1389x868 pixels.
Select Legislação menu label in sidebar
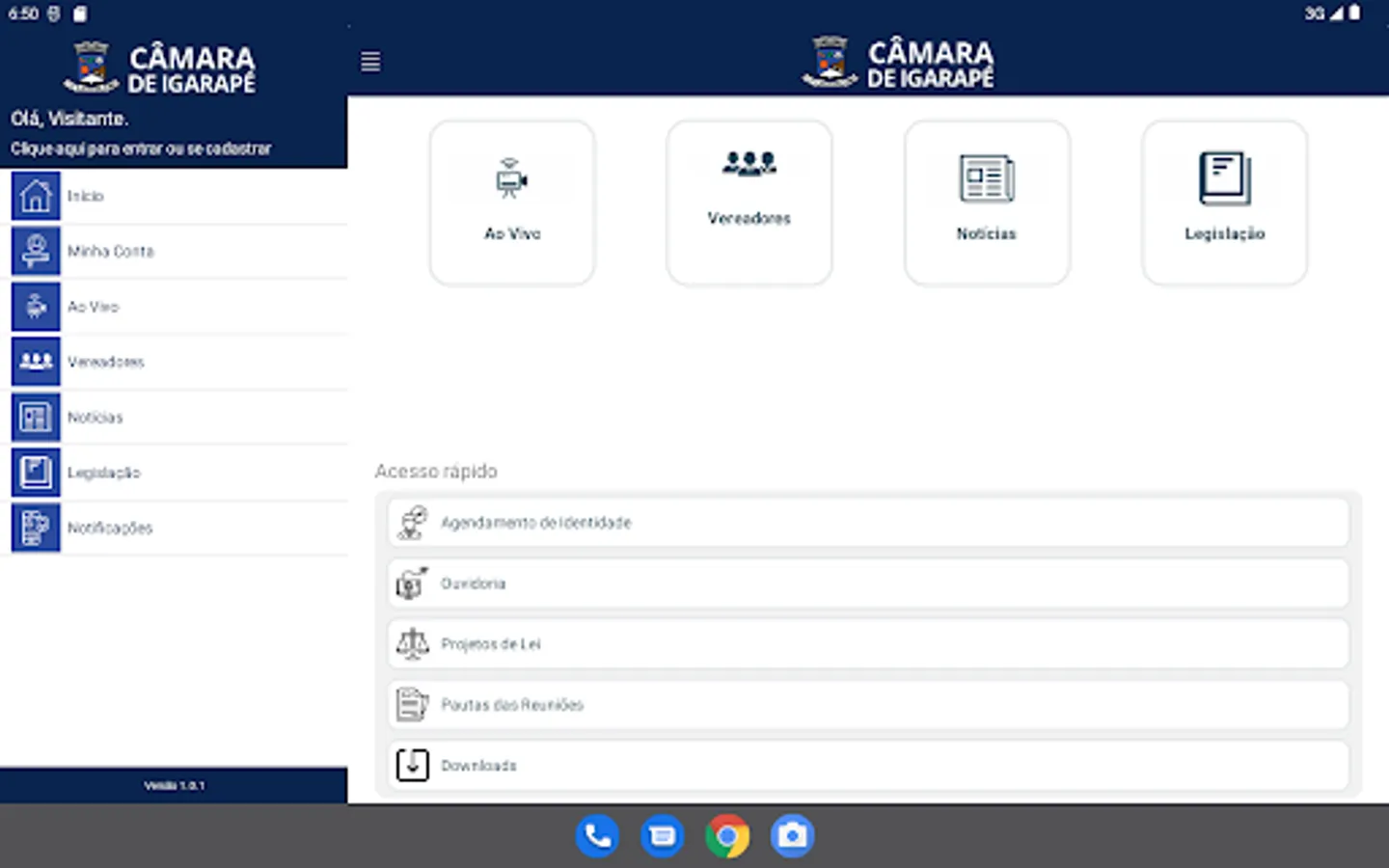tap(104, 473)
